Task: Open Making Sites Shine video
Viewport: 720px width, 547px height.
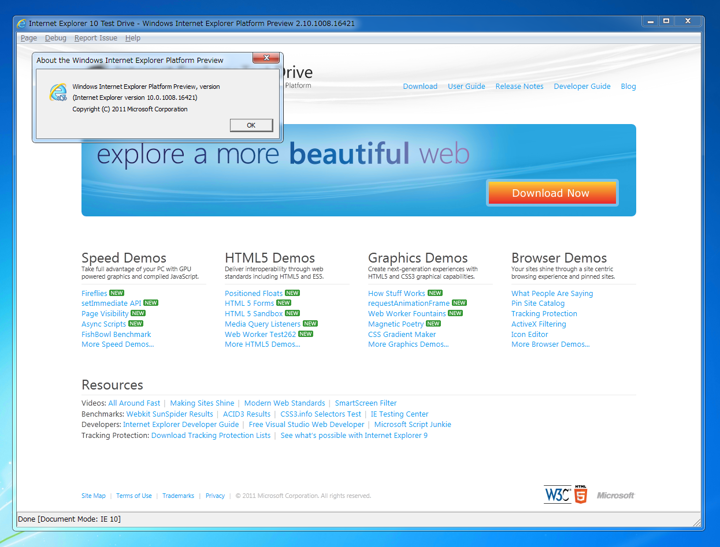Action: pyautogui.click(x=202, y=403)
